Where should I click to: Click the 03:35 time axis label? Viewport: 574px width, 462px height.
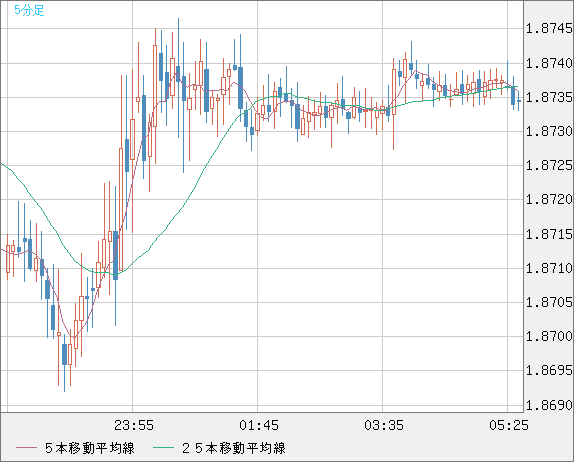pyautogui.click(x=384, y=425)
